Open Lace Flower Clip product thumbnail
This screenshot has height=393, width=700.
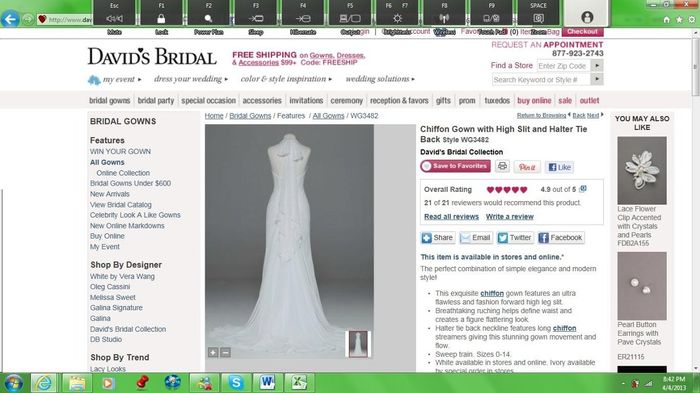pos(642,170)
